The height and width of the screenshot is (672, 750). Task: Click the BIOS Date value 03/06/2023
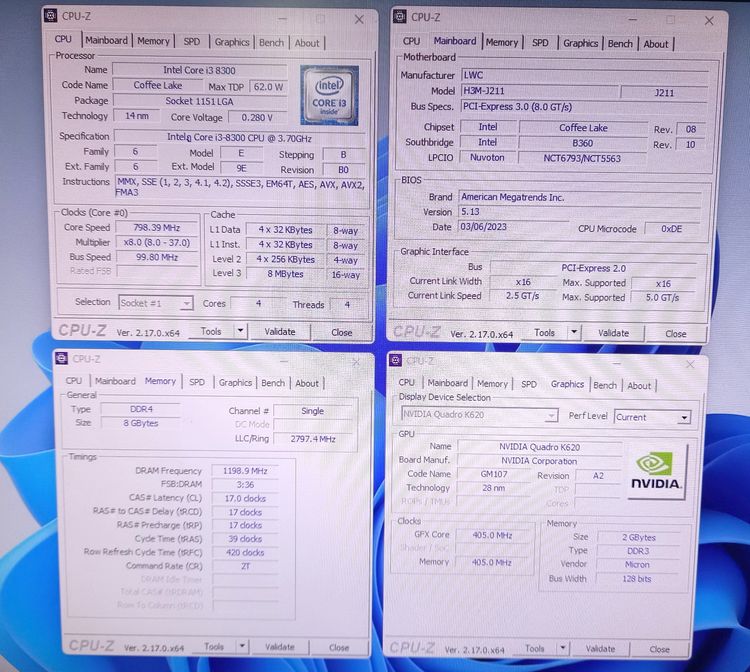pos(514,227)
